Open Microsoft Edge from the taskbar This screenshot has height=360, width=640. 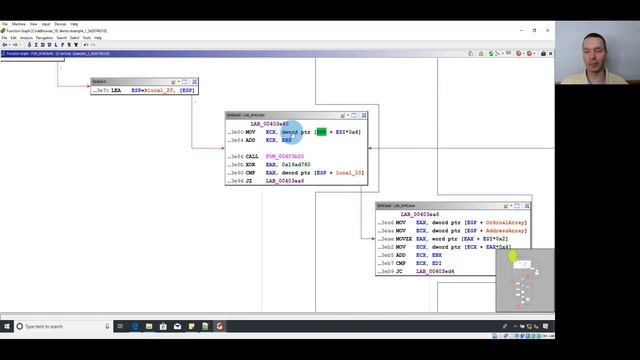pyautogui.click(x=135, y=326)
